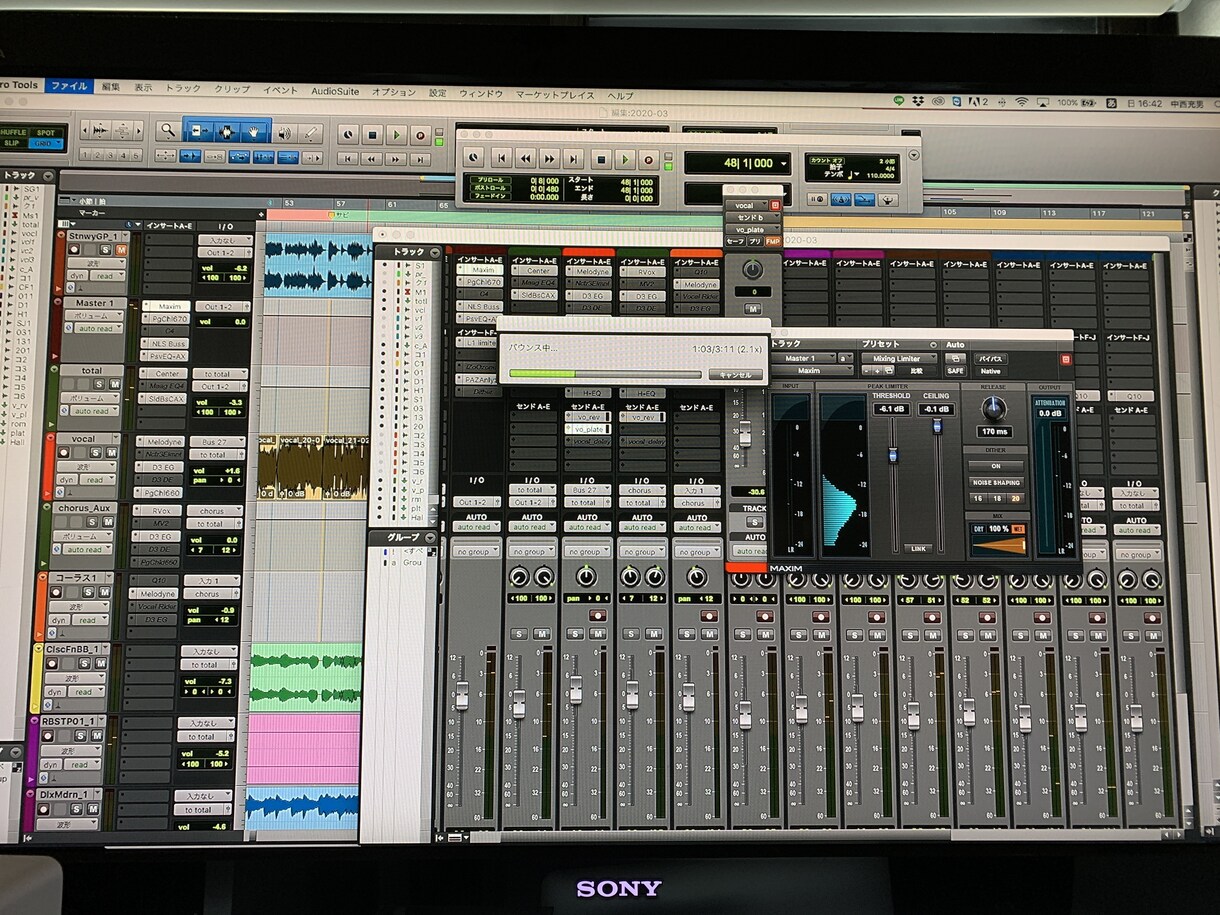Click Stop in the Transport window
This screenshot has height=915, width=1220.
601,158
